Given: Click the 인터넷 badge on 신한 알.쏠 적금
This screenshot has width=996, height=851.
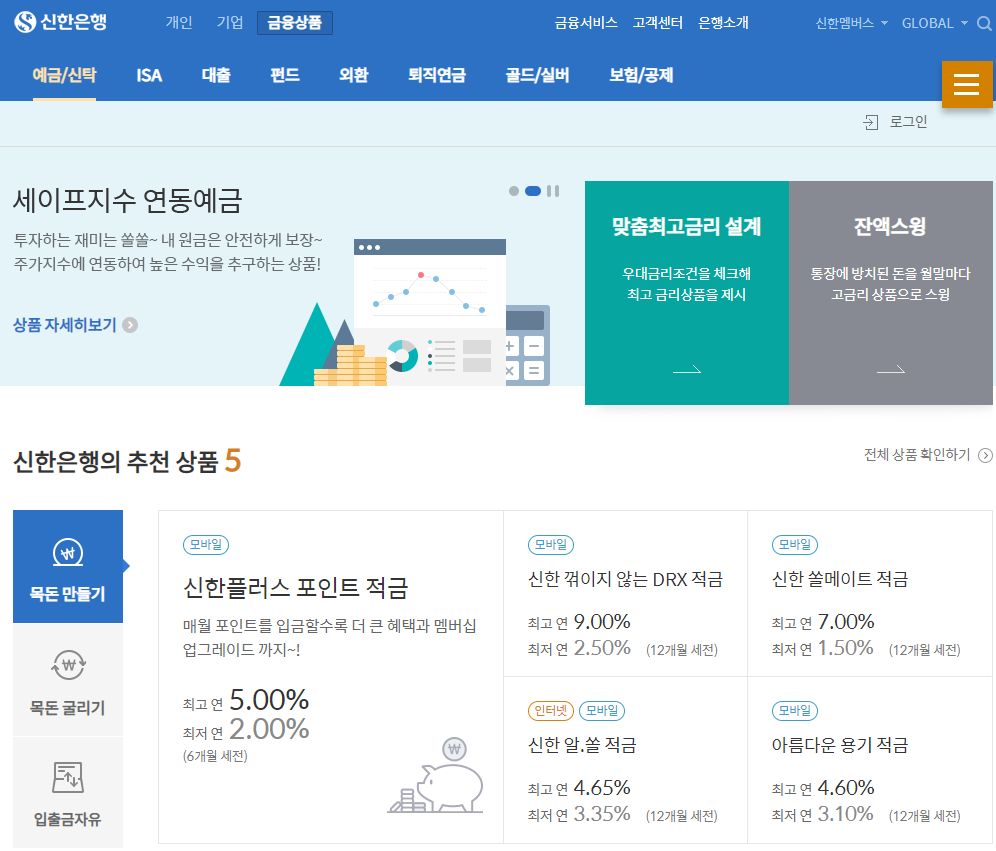Looking at the screenshot, I should coord(551,711).
